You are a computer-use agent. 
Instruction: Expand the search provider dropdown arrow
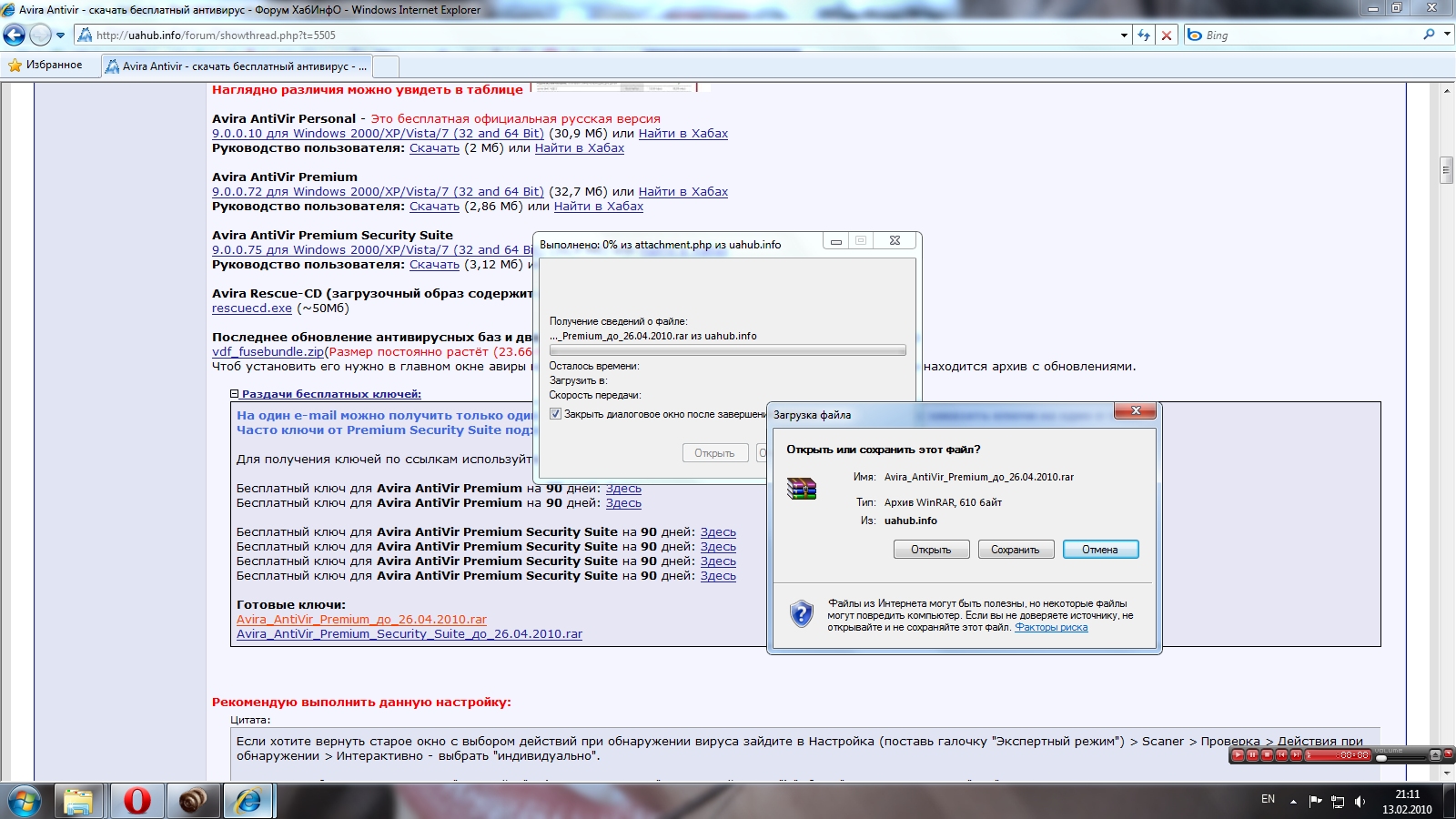coord(1446,35)
